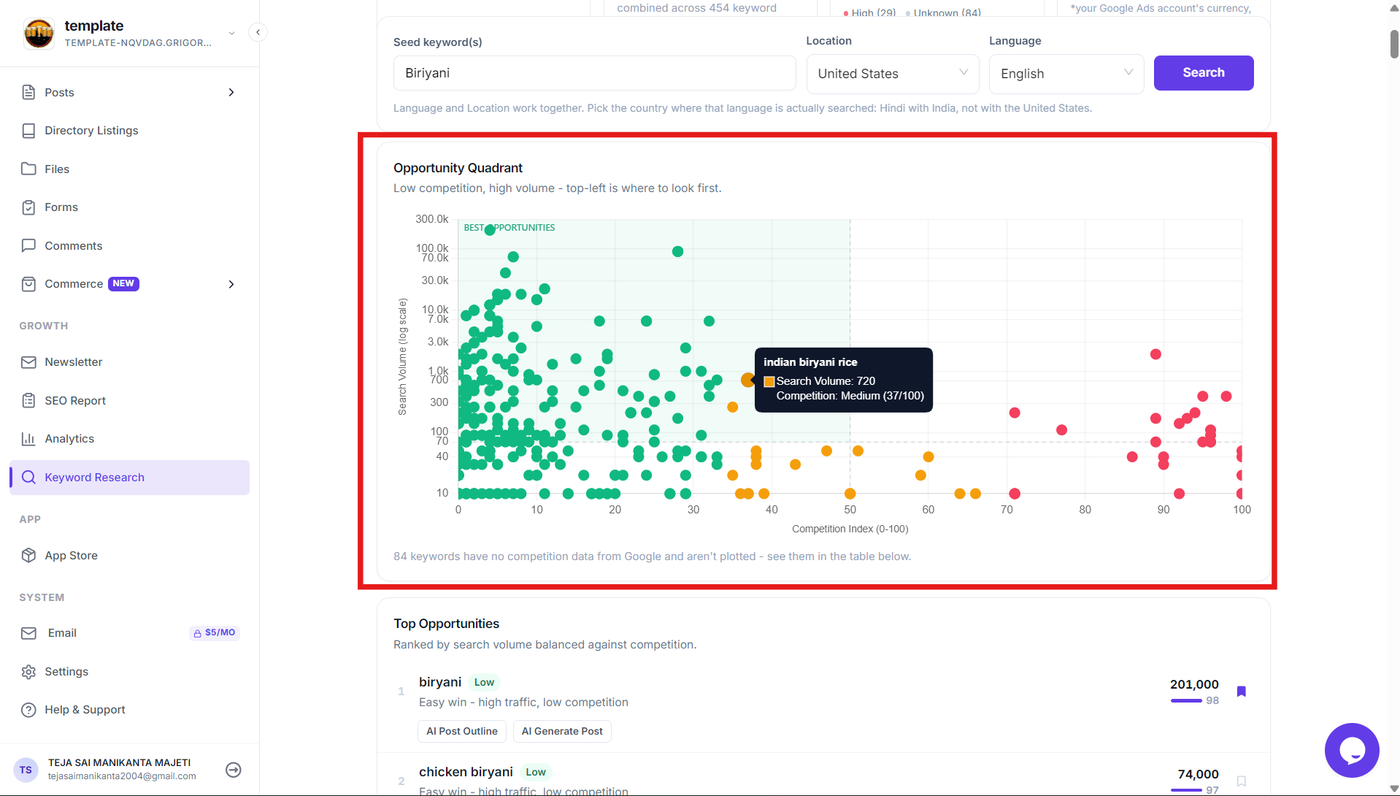The height and width of the screenshot is (796, 1400).
Task: Open the chat support bubble
Action: 1352,750
